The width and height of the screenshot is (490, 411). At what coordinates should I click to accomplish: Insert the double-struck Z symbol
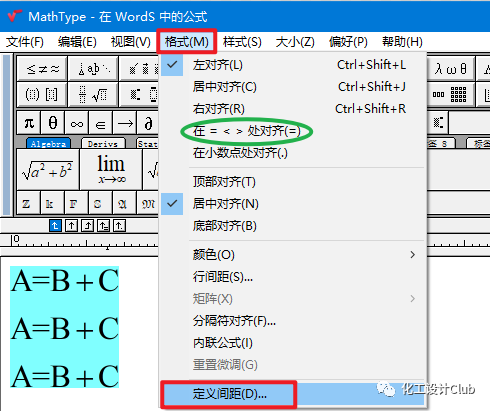point(29,203)
